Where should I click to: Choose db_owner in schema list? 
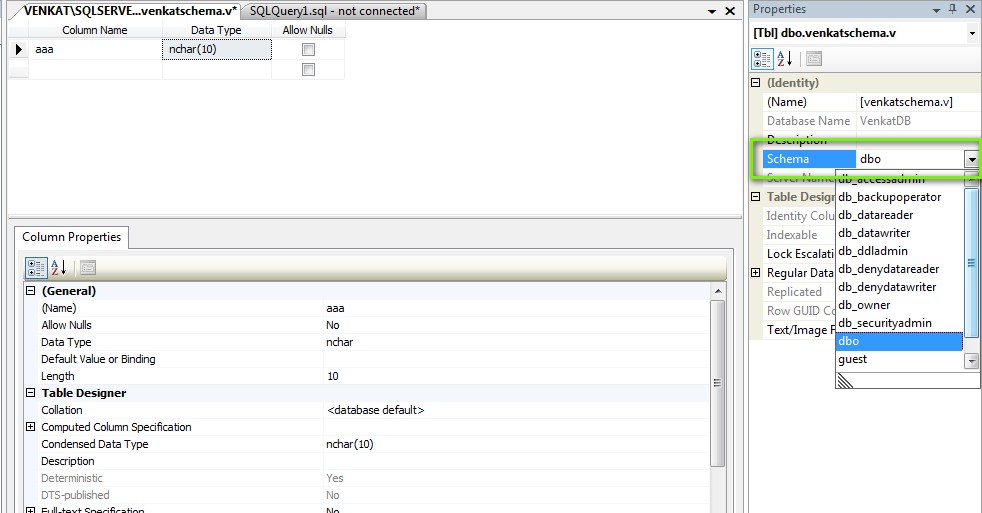tap(899, 305)
